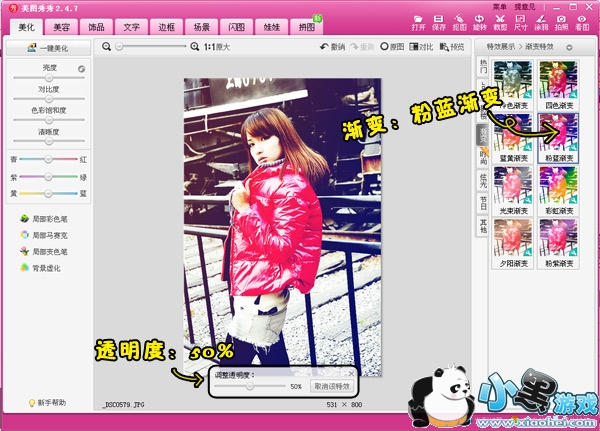Viewport: 600px width, 431px height.
Task: Switch to the 场景 tab
Action: (x=201, y=27)
